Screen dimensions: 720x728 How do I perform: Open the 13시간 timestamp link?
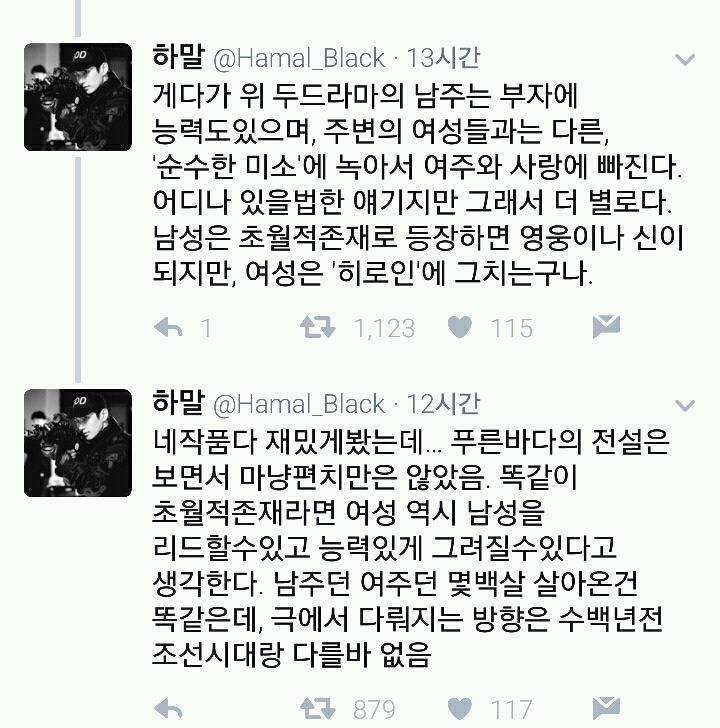pyautogui.click(x=443, y=58)
